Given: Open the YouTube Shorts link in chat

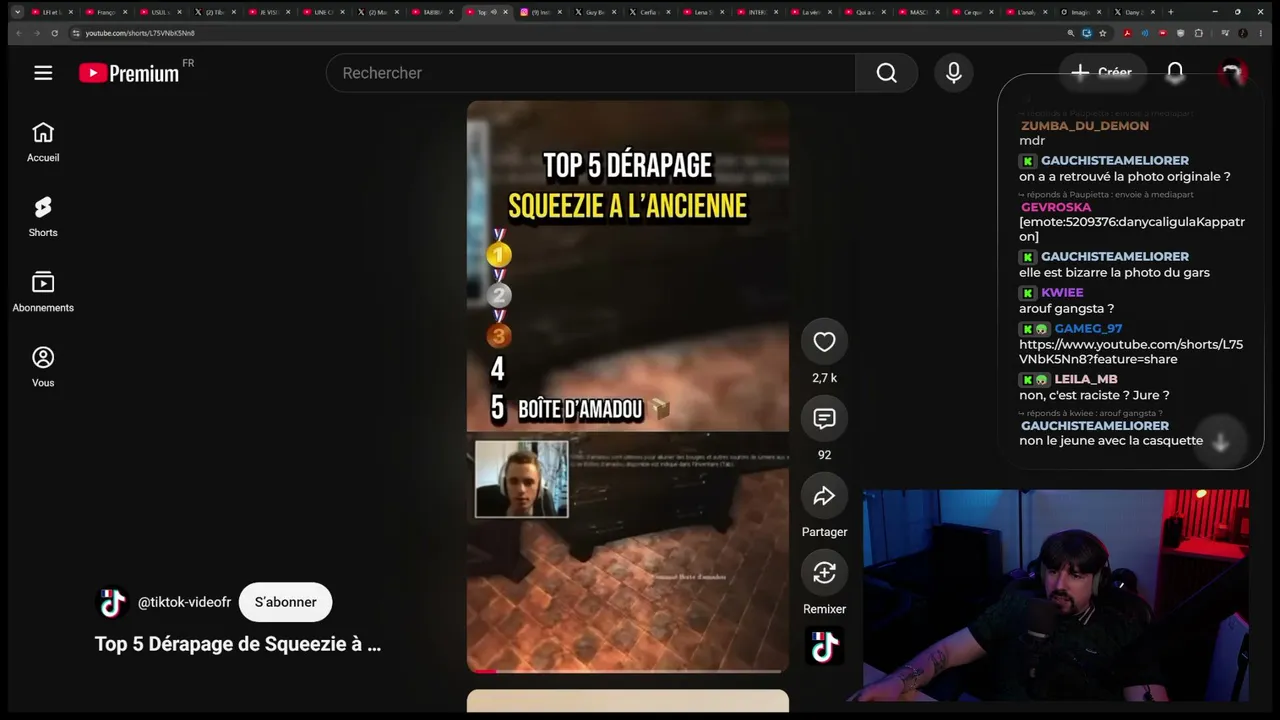Looking at the screenshot, I should (x=1131, y=352).
